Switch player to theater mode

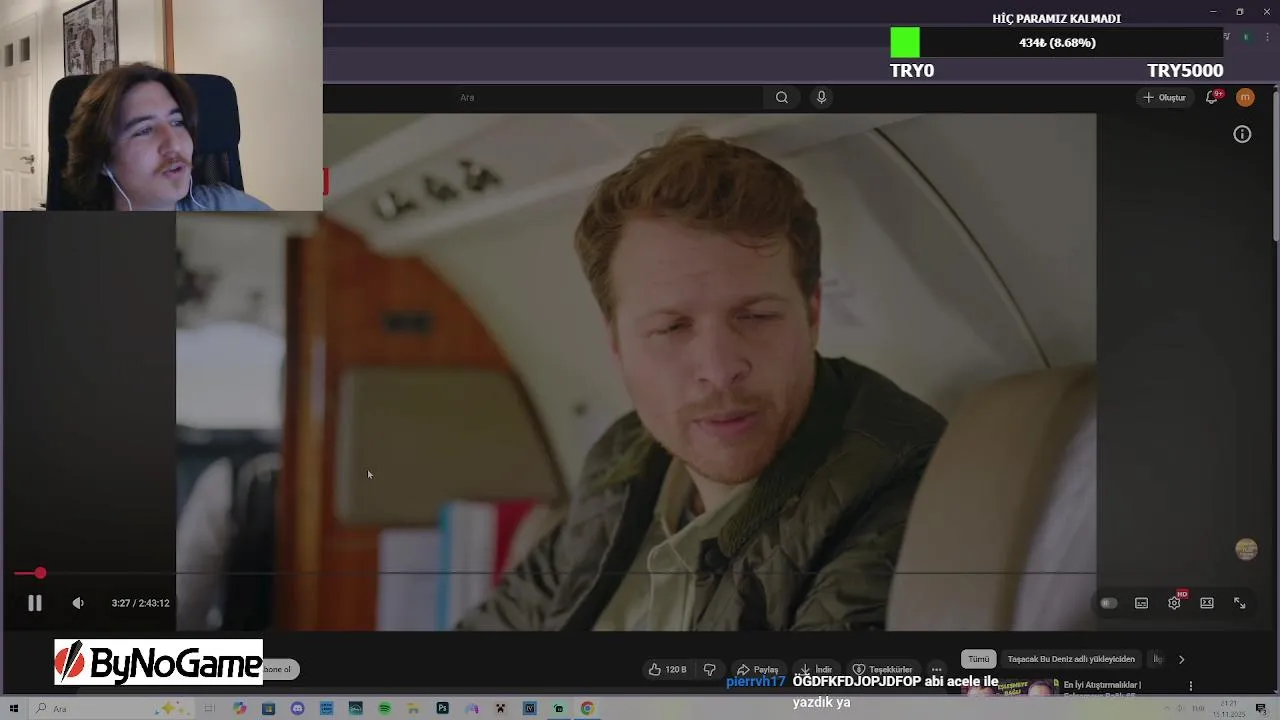click(x=1207, y=603)
